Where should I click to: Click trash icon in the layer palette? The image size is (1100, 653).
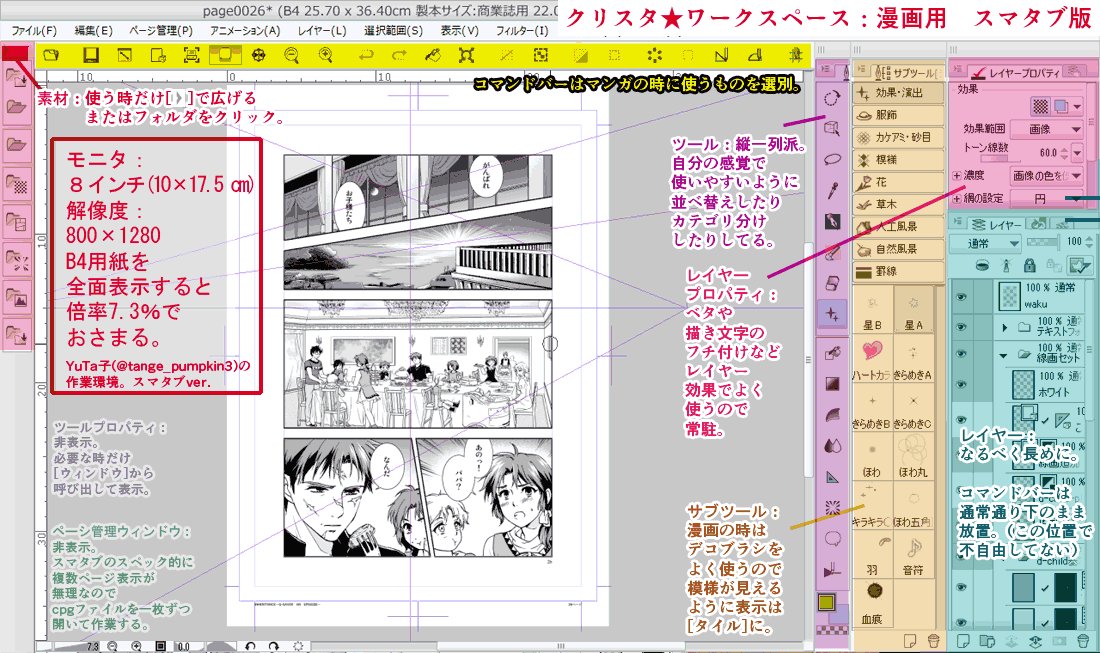[1083, 640]
